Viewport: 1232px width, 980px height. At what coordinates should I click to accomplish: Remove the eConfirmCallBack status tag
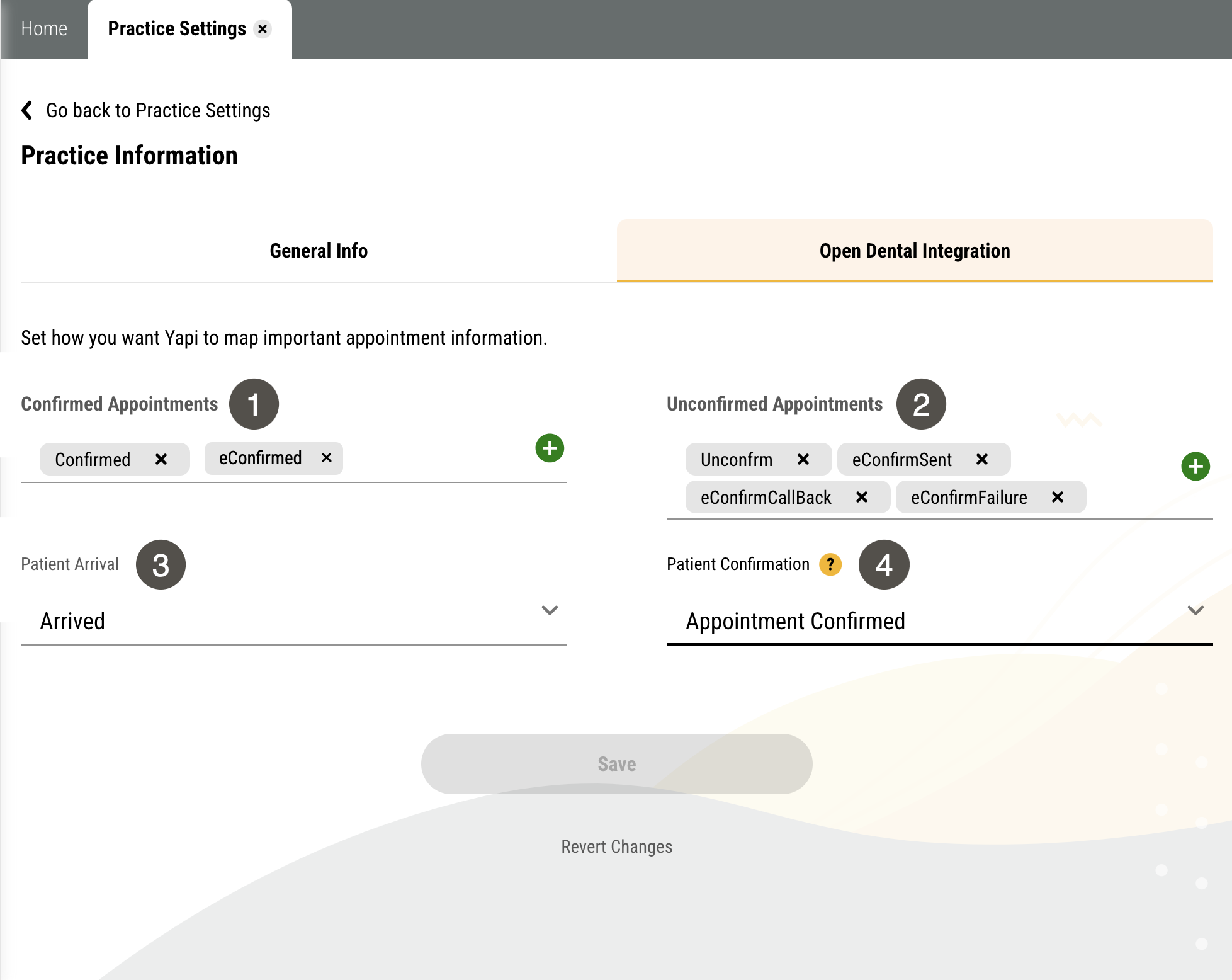(862, 497)
